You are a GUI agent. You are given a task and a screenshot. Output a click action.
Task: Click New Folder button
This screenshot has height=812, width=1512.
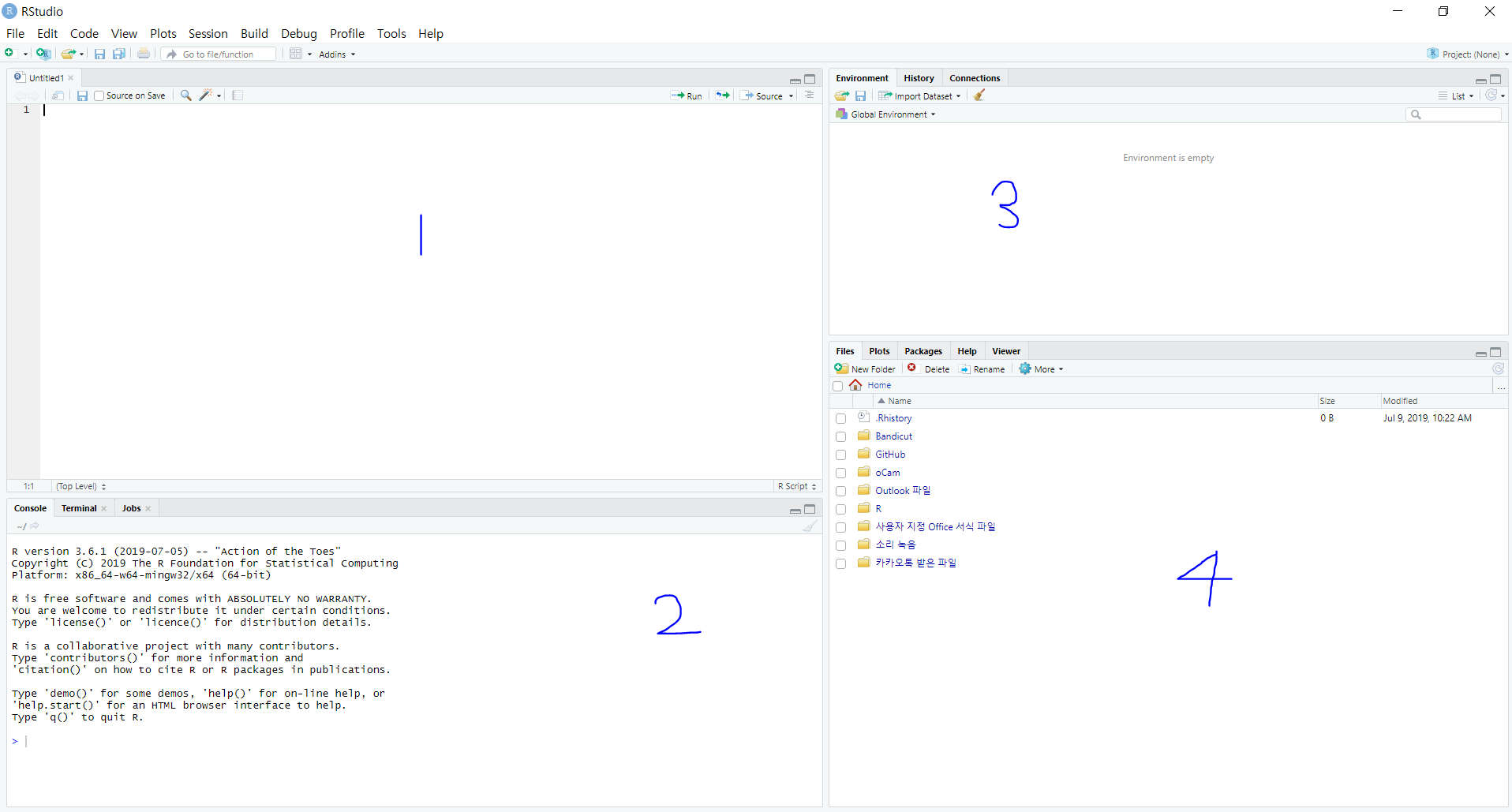[x=865, y=369]
